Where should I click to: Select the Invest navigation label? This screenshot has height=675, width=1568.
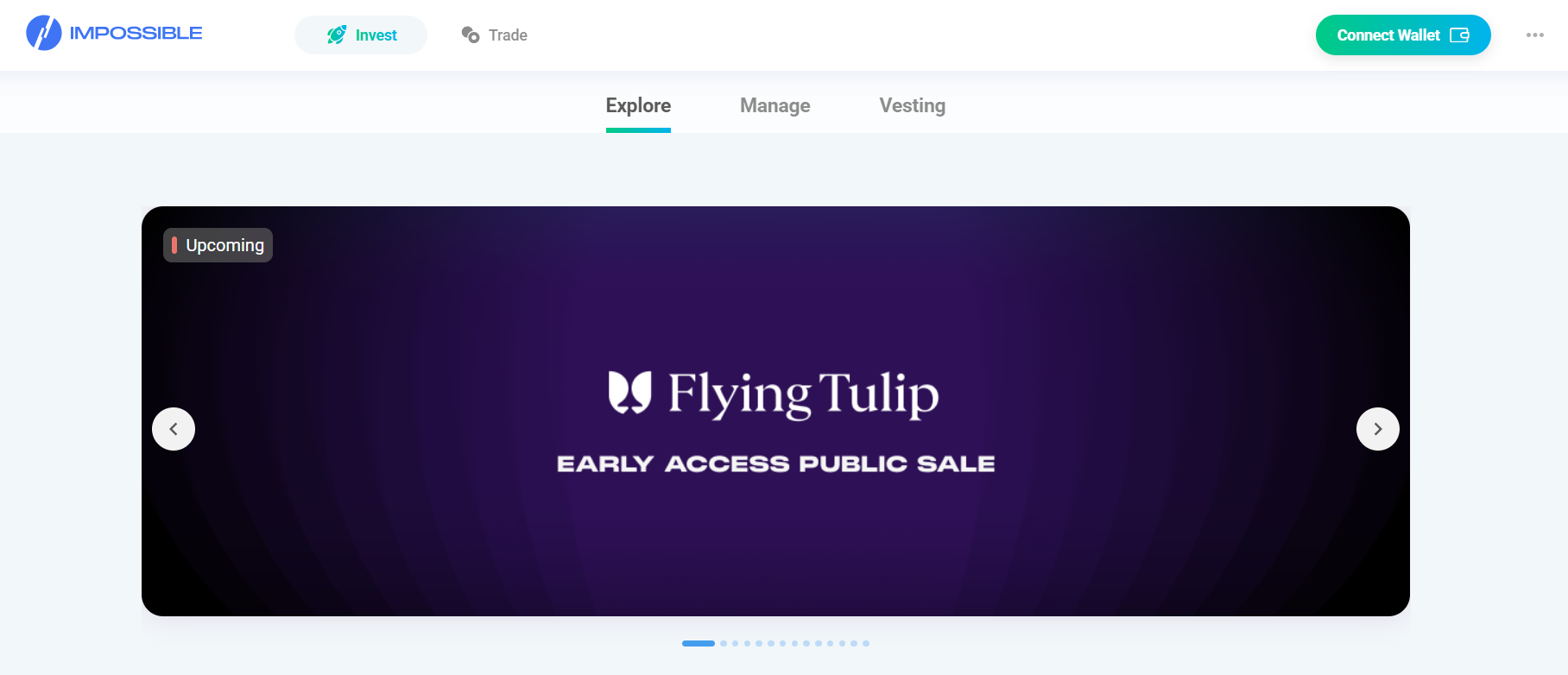coord(376,35)
